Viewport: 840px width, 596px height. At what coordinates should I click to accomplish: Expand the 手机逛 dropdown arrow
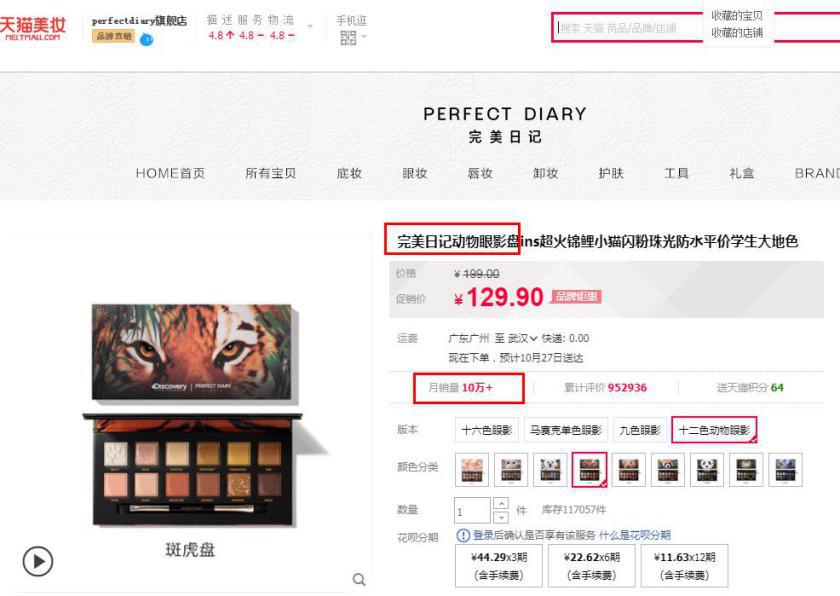point(364,36)
